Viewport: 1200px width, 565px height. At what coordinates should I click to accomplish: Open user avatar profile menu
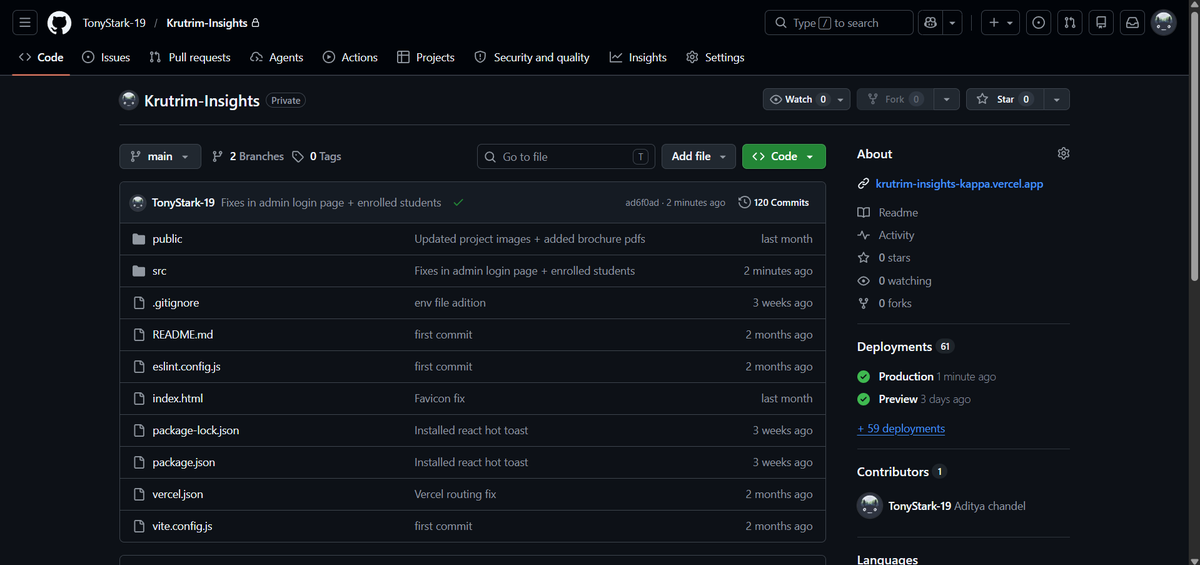[x=1163, y=22]
